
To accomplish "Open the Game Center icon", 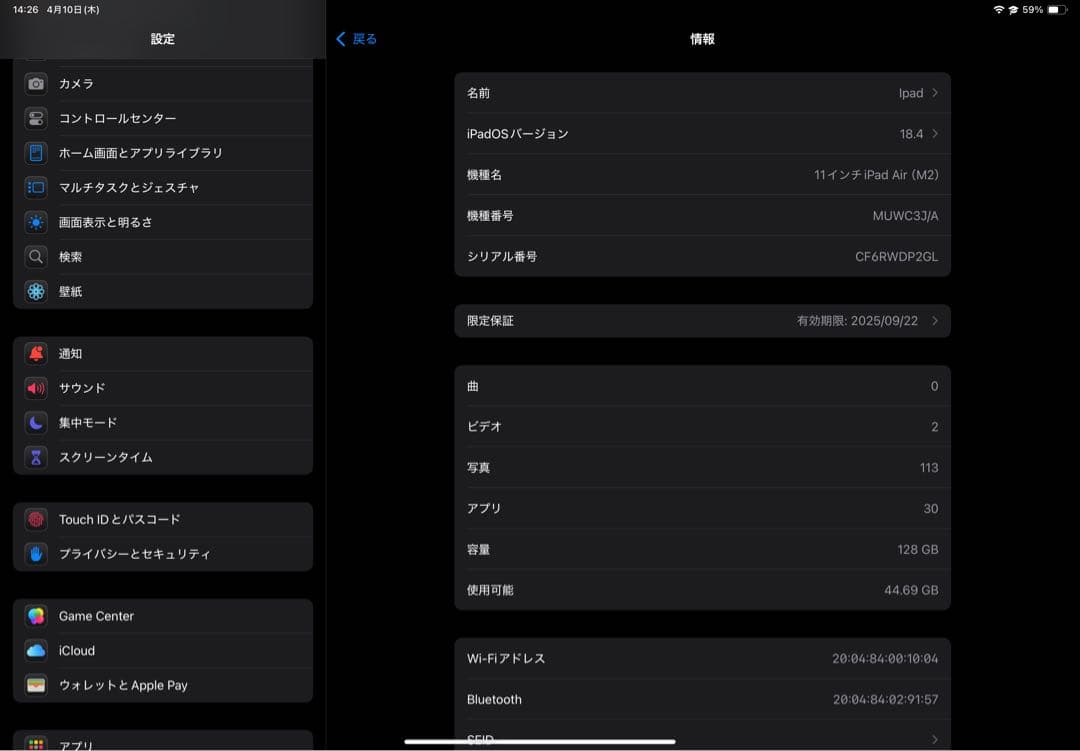I will (x=36, y=616).
